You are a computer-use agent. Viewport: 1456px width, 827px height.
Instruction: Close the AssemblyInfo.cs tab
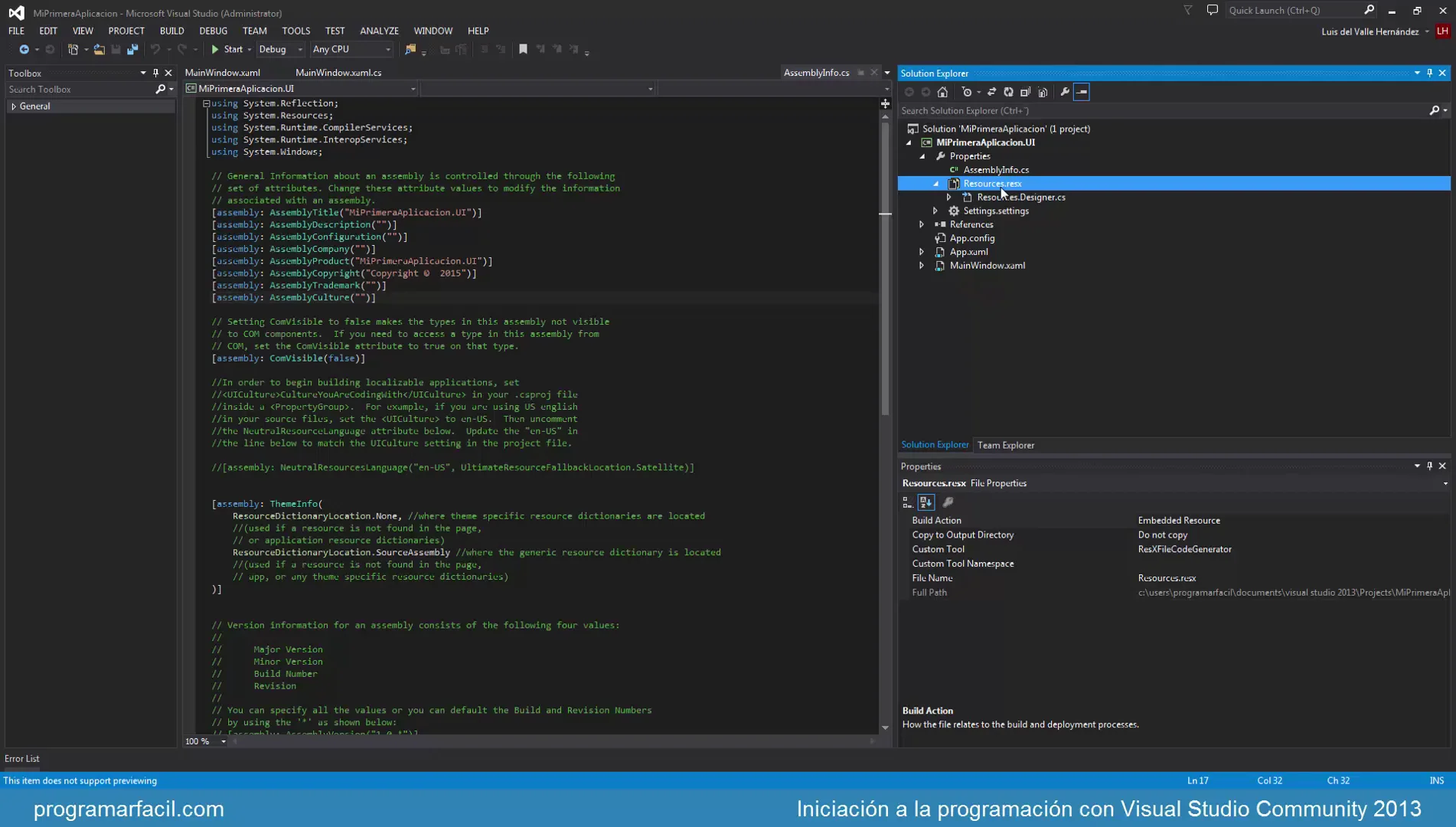point(874,73)
